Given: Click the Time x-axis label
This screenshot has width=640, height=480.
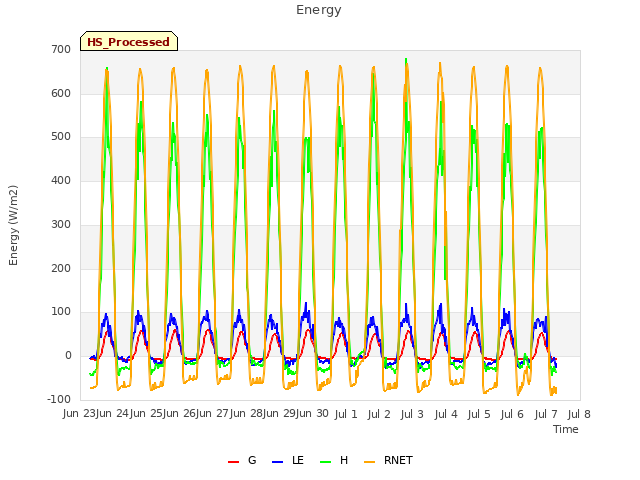Looking at the screenshot, I should pyautogui.click(x=566, y=429).
